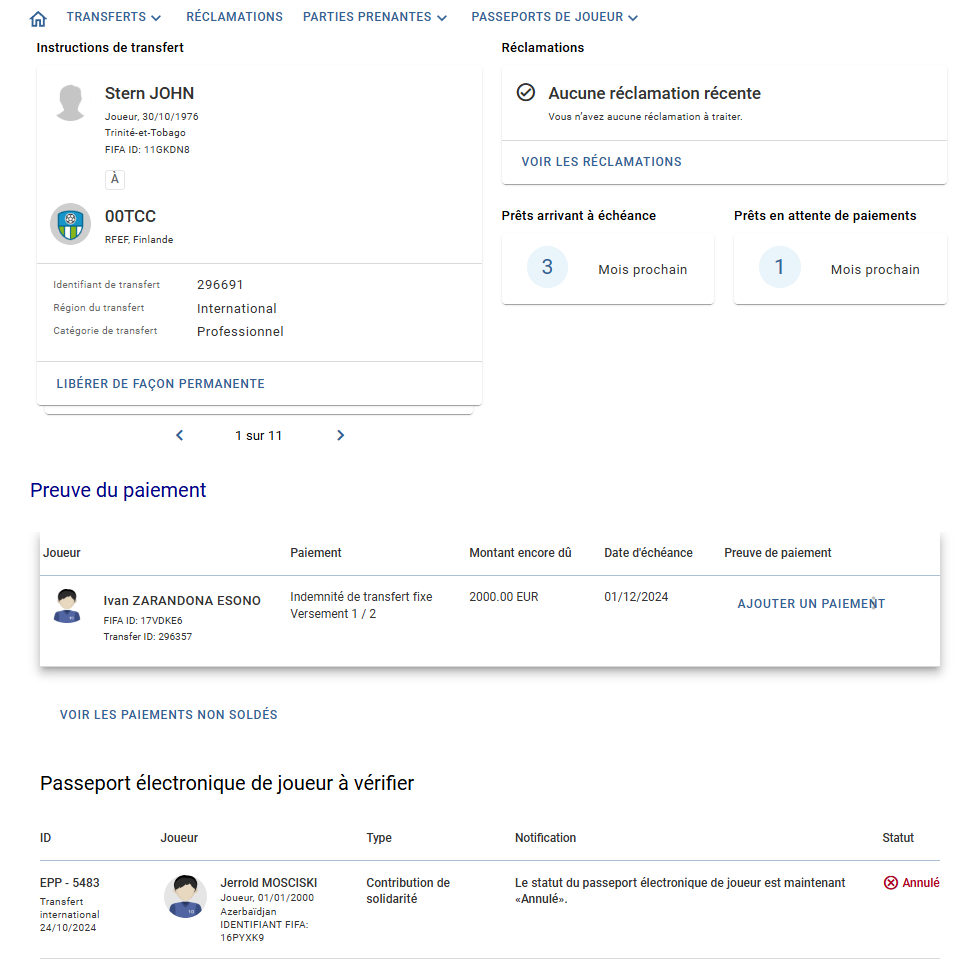The image size is (972, 972).
Task: Open the Transferts dropdown menu
Action: (114, 17)
